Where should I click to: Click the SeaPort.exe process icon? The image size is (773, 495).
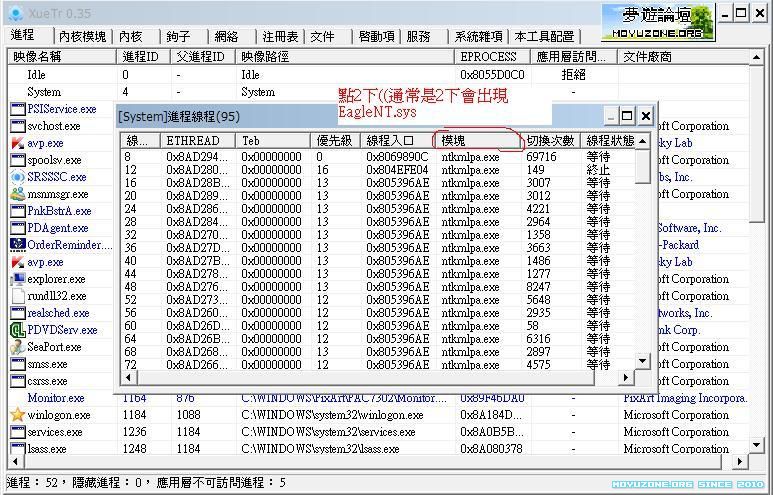click(x=17, y=347)
